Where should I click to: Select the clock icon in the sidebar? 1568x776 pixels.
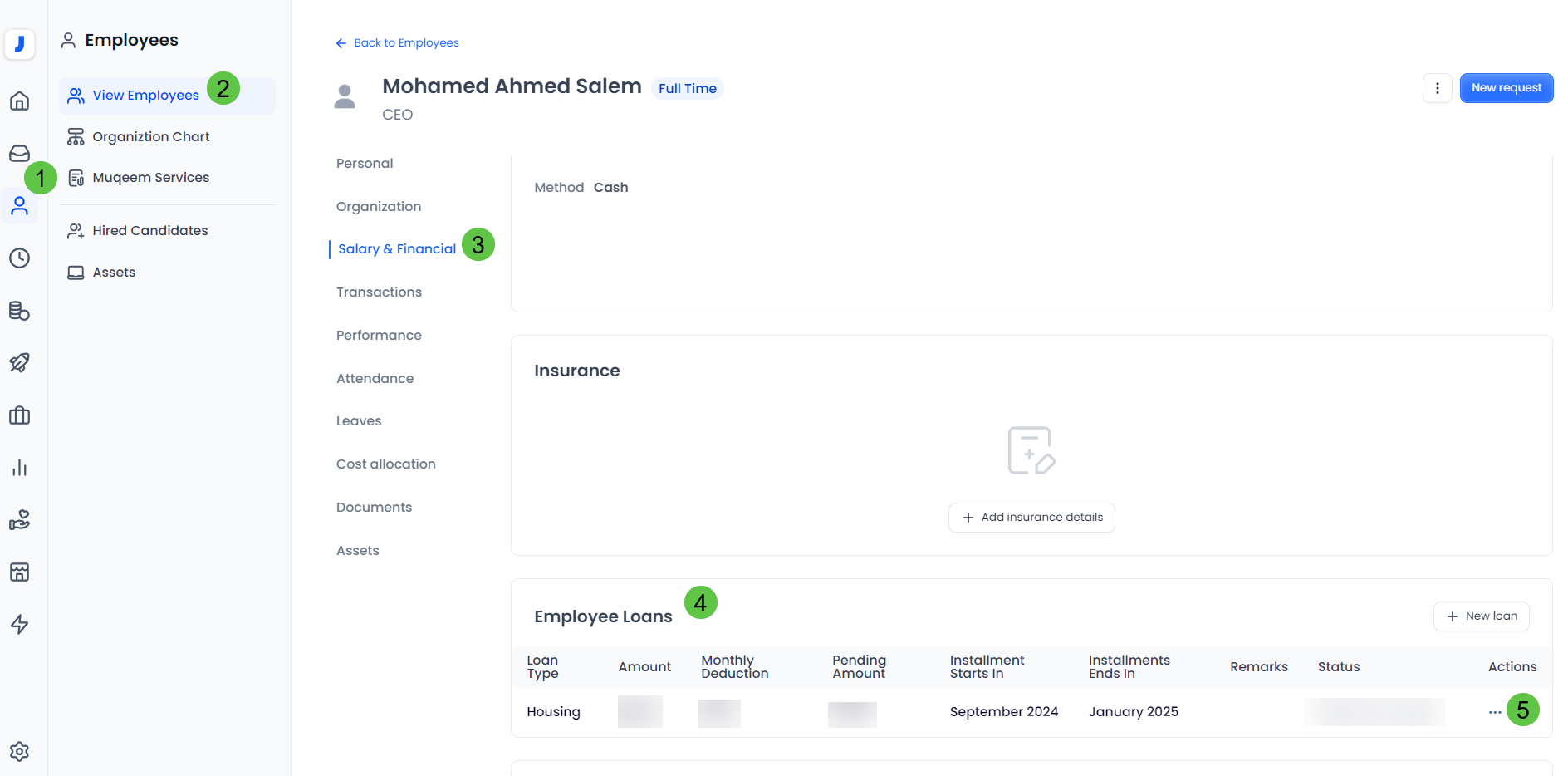click(x=19, y=258)
